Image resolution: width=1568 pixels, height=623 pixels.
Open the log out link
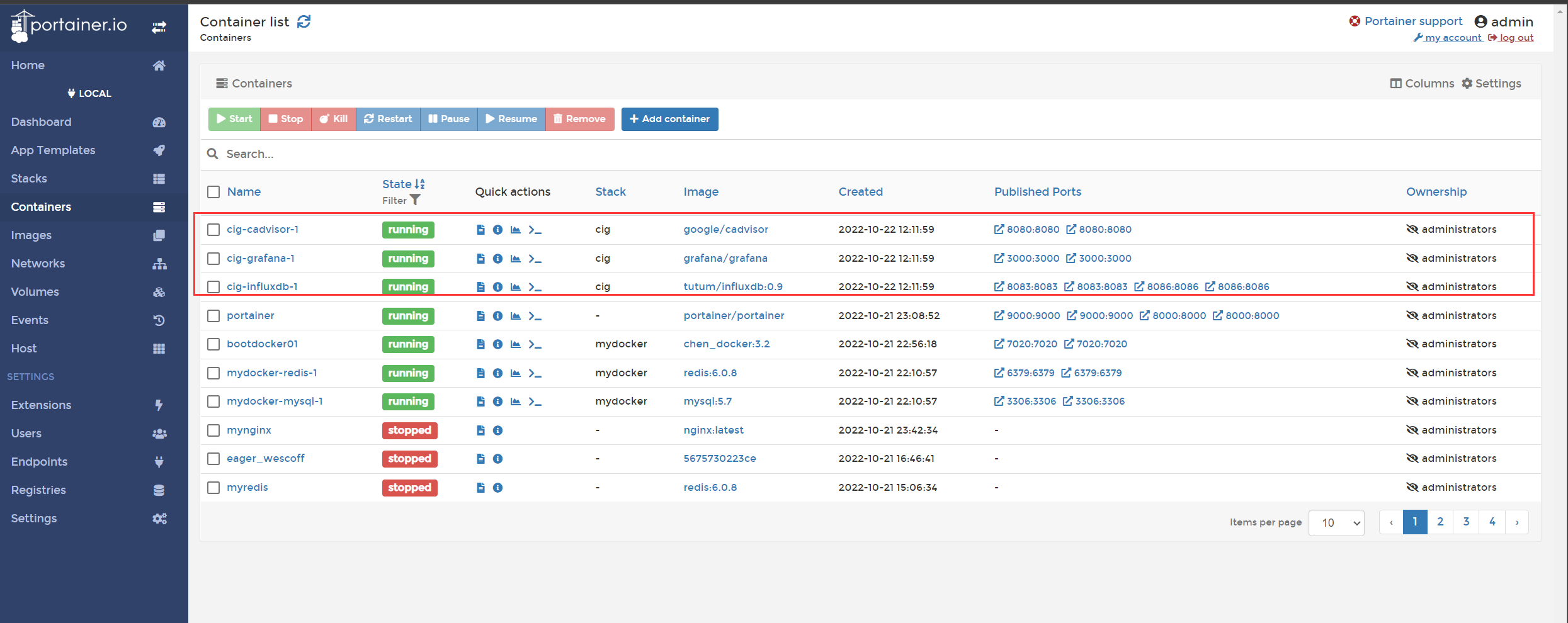click(x=1511, y=38)
